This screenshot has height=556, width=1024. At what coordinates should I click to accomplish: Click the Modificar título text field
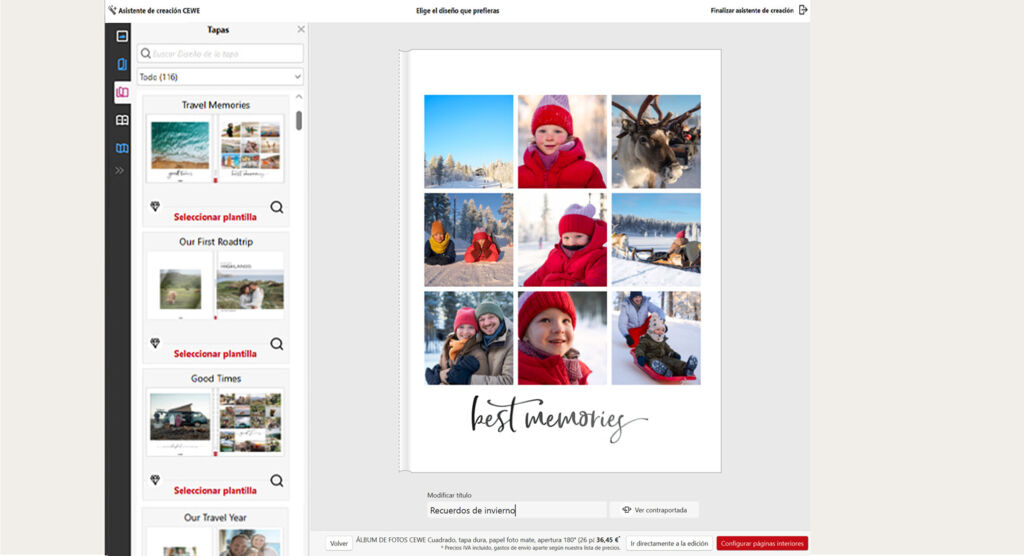[517, 510]
